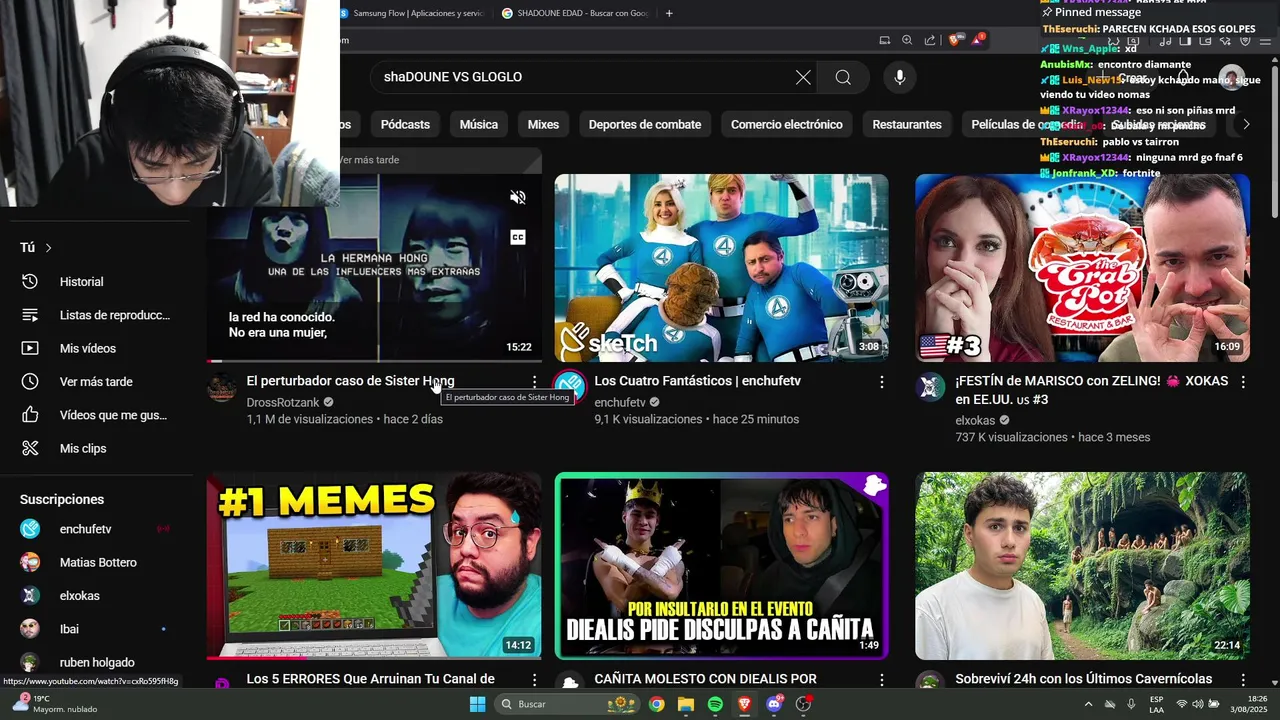Open Vídeos que me gustan in sidebar
1280x720 pixels.
[95, 415]
